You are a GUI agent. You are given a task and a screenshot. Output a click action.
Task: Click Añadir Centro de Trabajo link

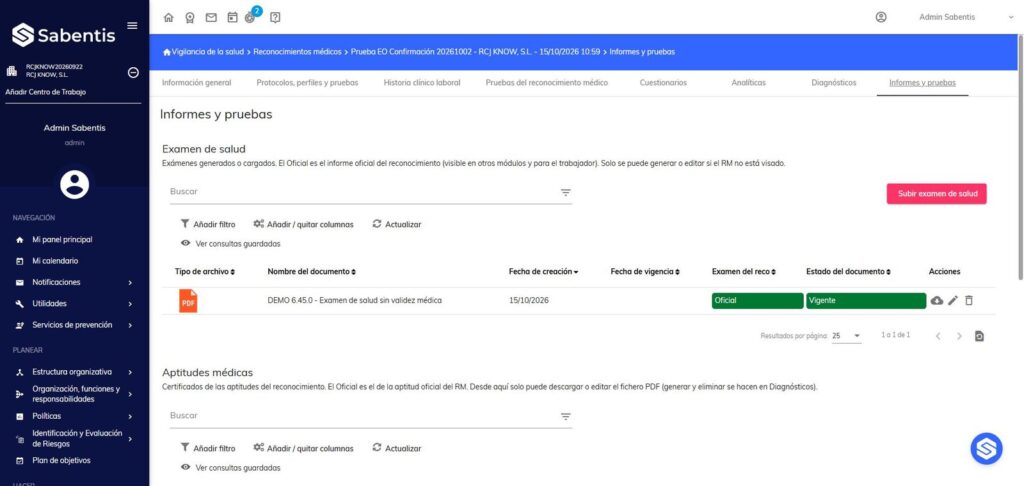tap(46, 92)
